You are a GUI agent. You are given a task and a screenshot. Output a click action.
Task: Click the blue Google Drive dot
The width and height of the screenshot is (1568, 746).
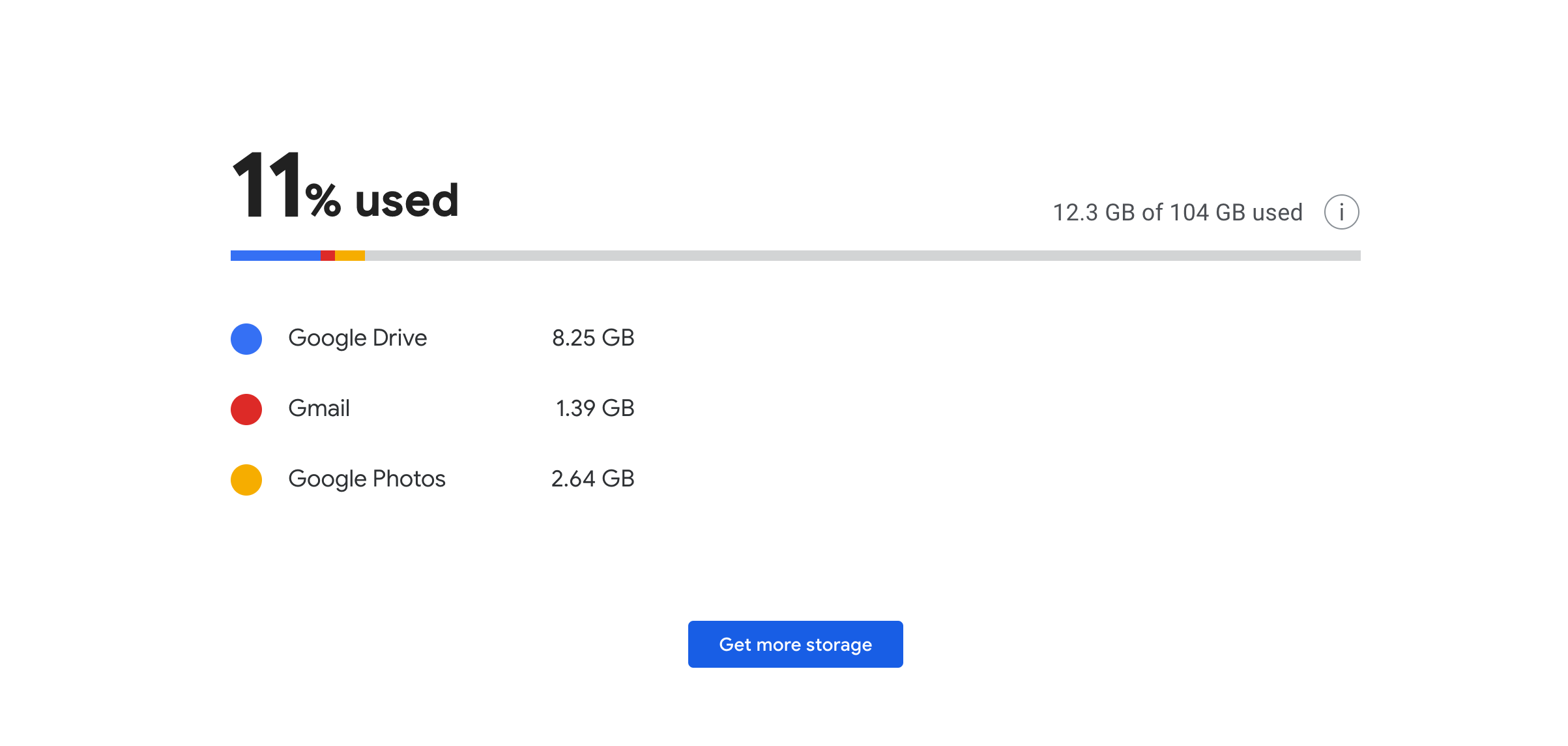(x=246, y=339)
